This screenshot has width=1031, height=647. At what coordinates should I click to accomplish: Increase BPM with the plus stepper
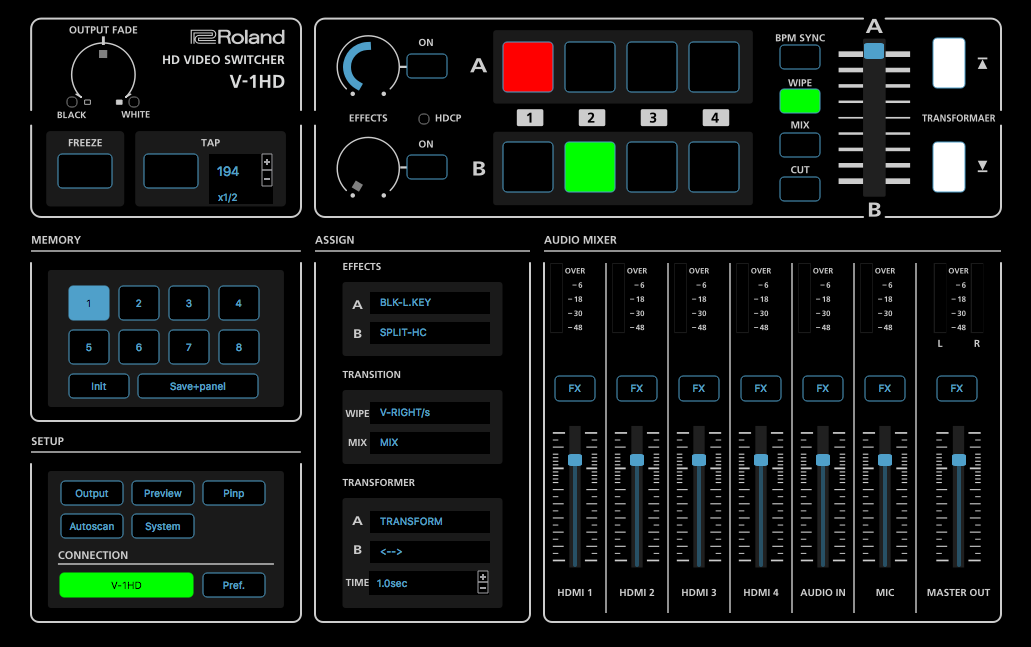(x=267, y=162)
